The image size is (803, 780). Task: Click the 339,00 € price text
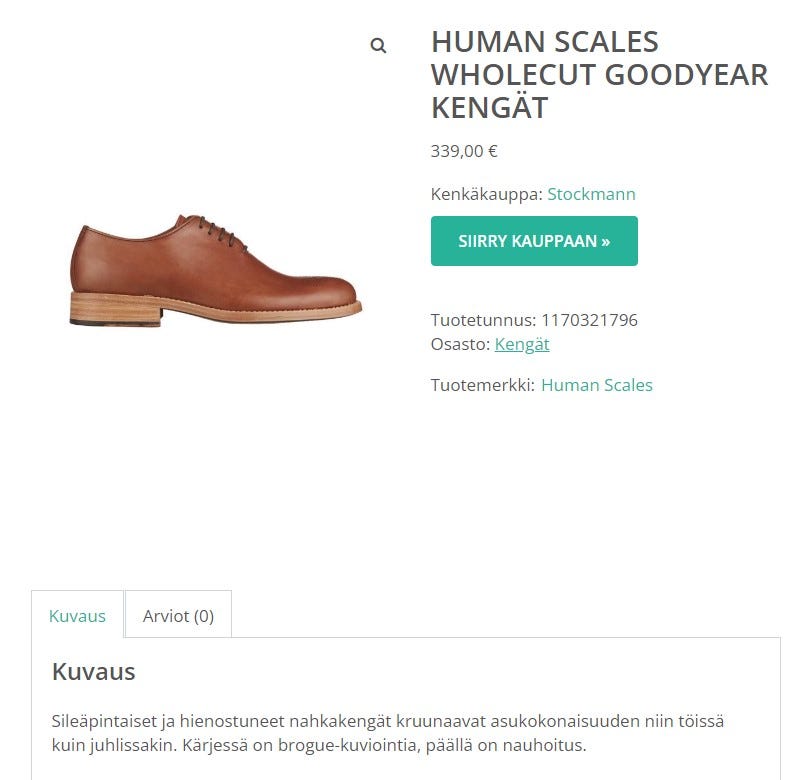[x=464, y=151]
